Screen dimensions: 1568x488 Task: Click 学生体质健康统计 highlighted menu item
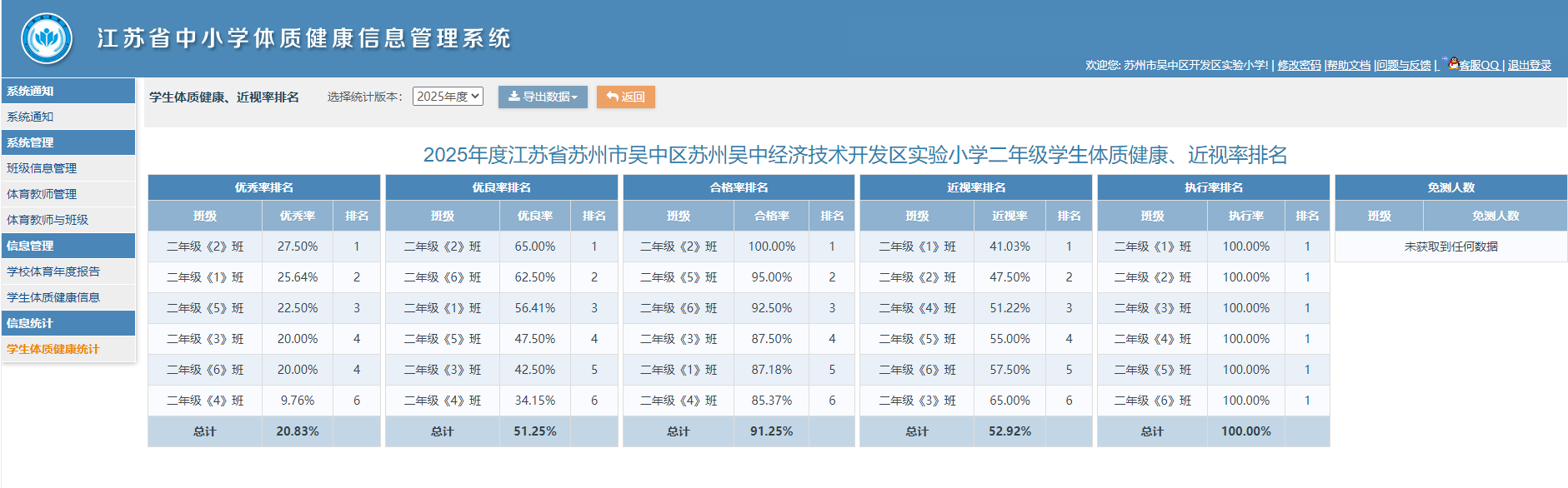[53, 349]
